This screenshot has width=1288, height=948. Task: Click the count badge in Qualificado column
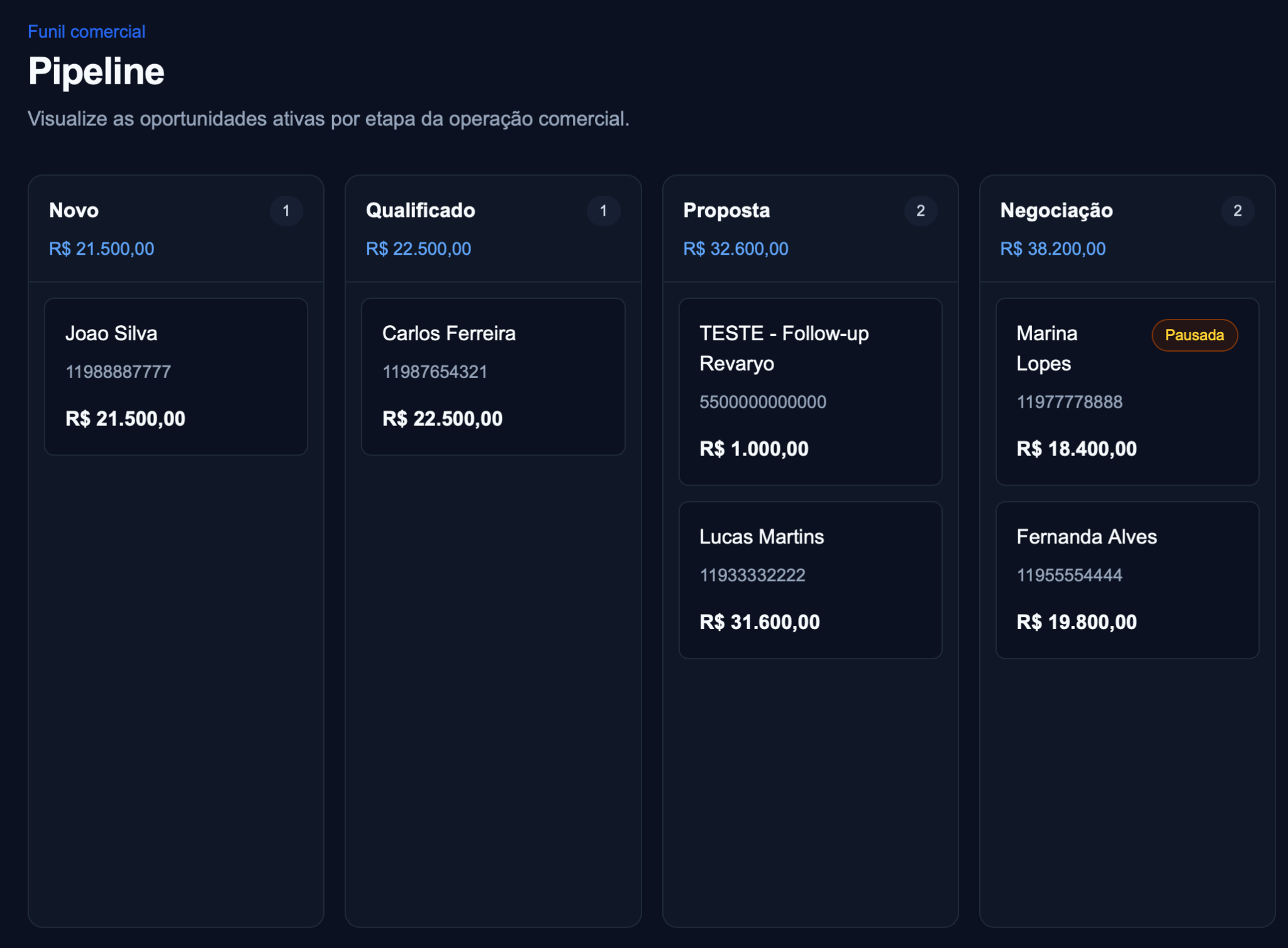[x=603, y=211]
